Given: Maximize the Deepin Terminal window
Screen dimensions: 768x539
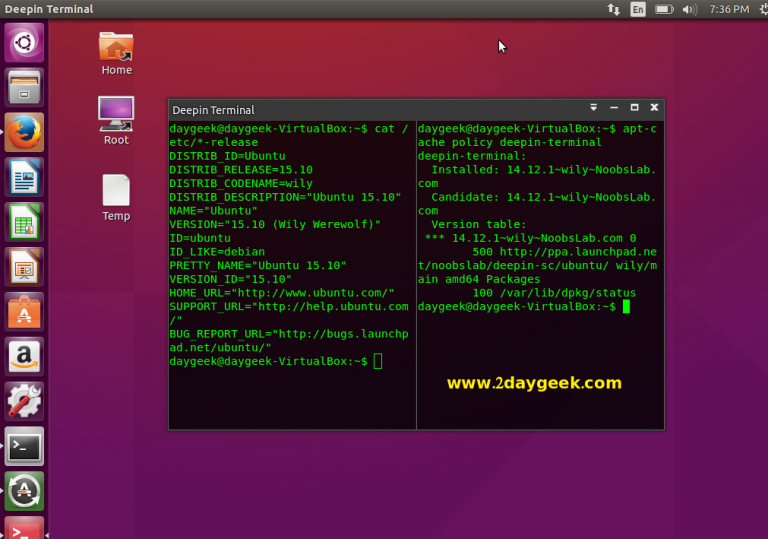Looking at the screenshot, I should (x=634, y=107).
